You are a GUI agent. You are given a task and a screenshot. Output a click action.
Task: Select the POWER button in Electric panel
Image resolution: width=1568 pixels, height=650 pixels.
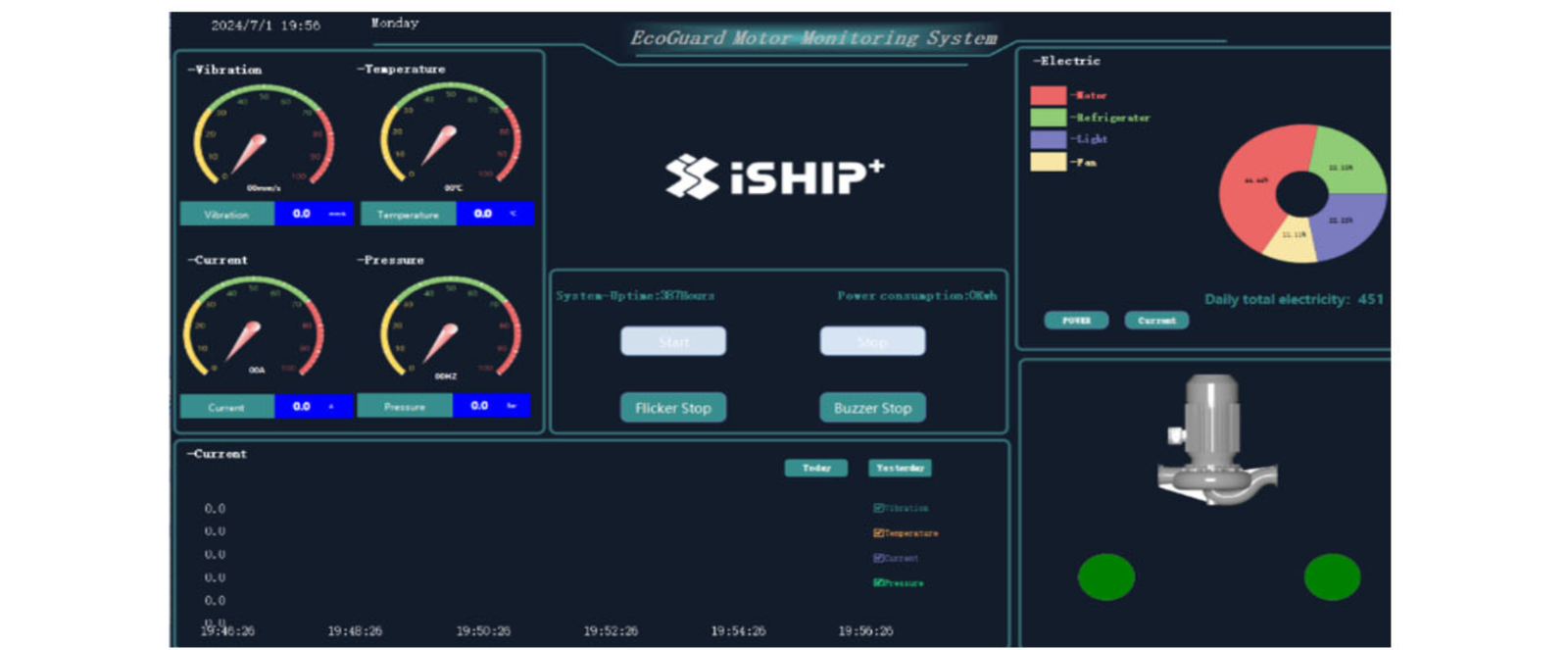1076,321
